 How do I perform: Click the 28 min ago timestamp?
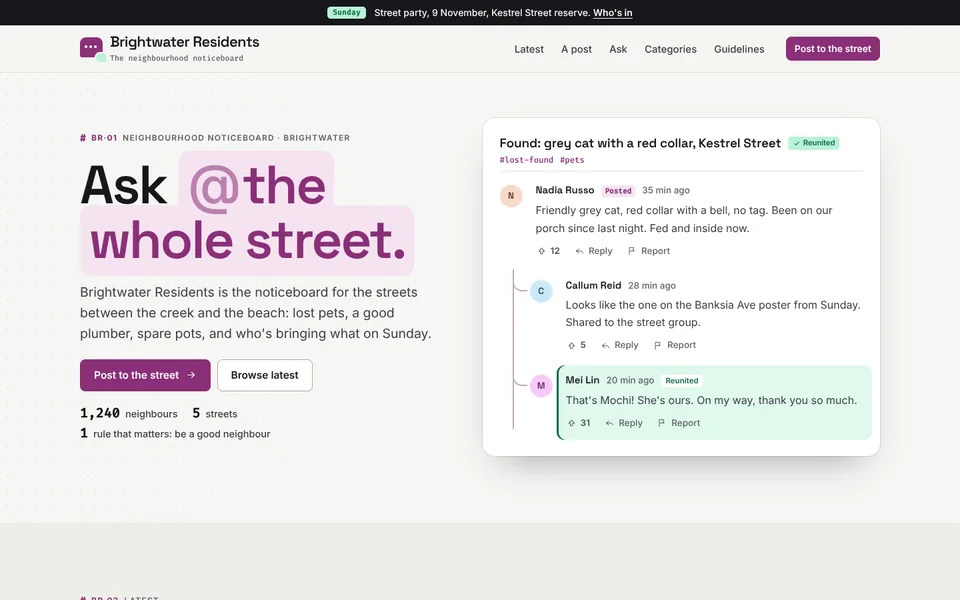pyautogui.click(x=652, y=285)
